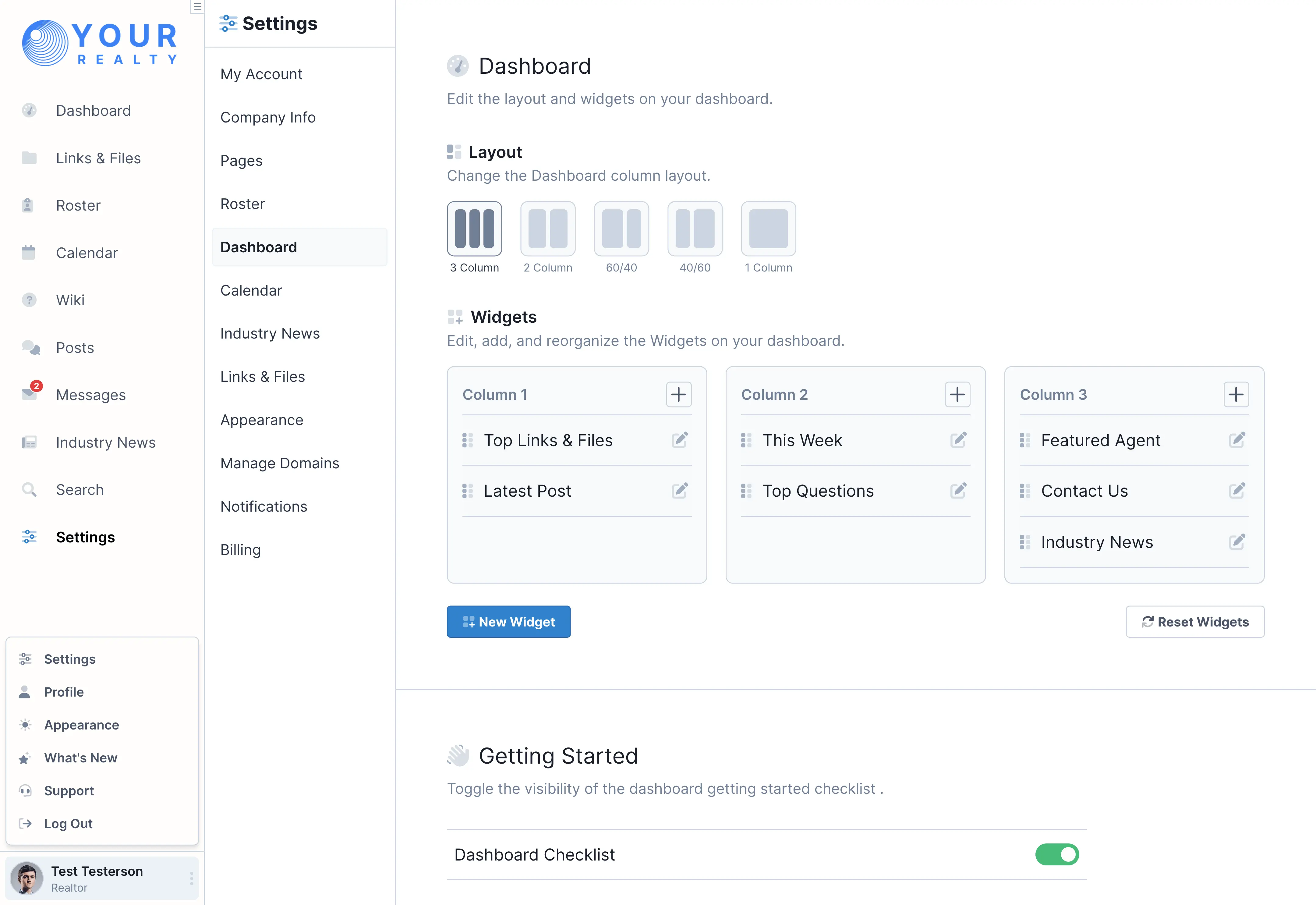Screen dimensions: 1316x905
Task: Add a widget to Column 2
Action: click(x=957, y=395)
